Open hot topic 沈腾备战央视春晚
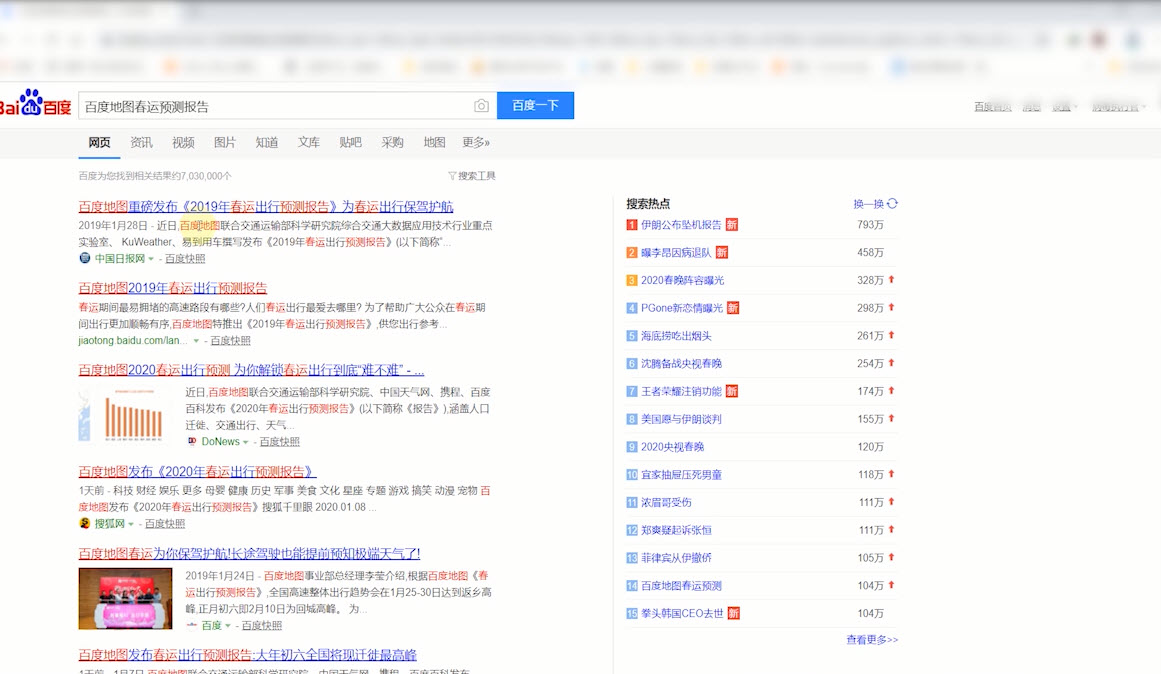 click(681, 364)
